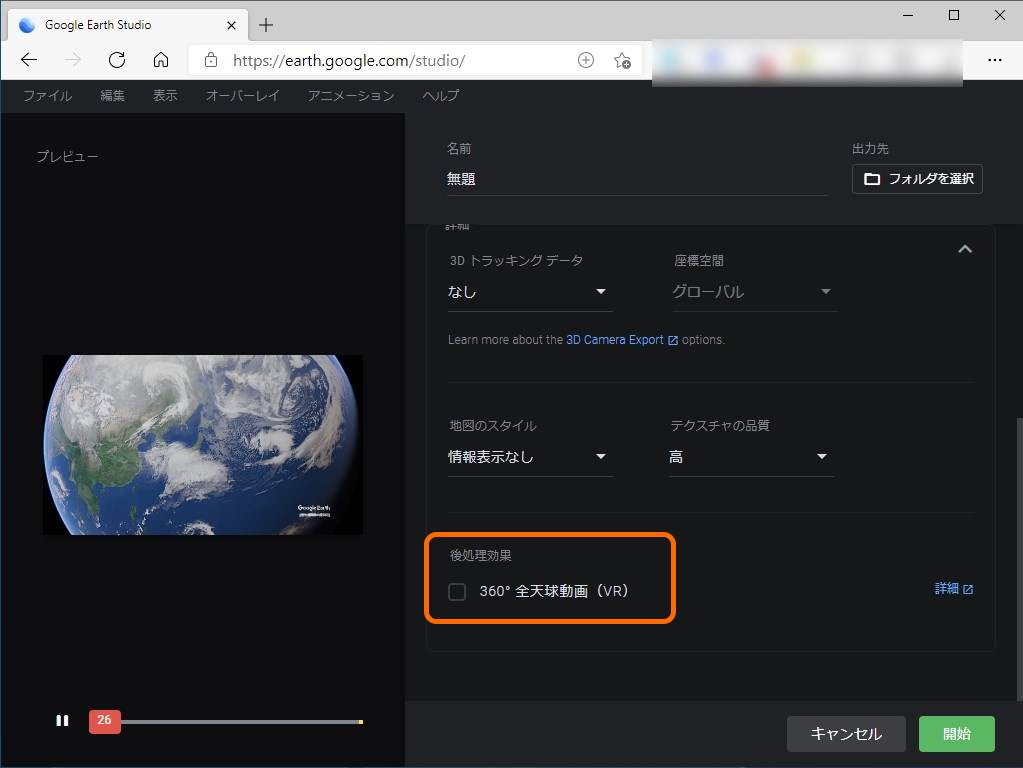Pause the preview playback
Image resolution: width=1023 pixels, height=768 pixels.
pos(62,720)
